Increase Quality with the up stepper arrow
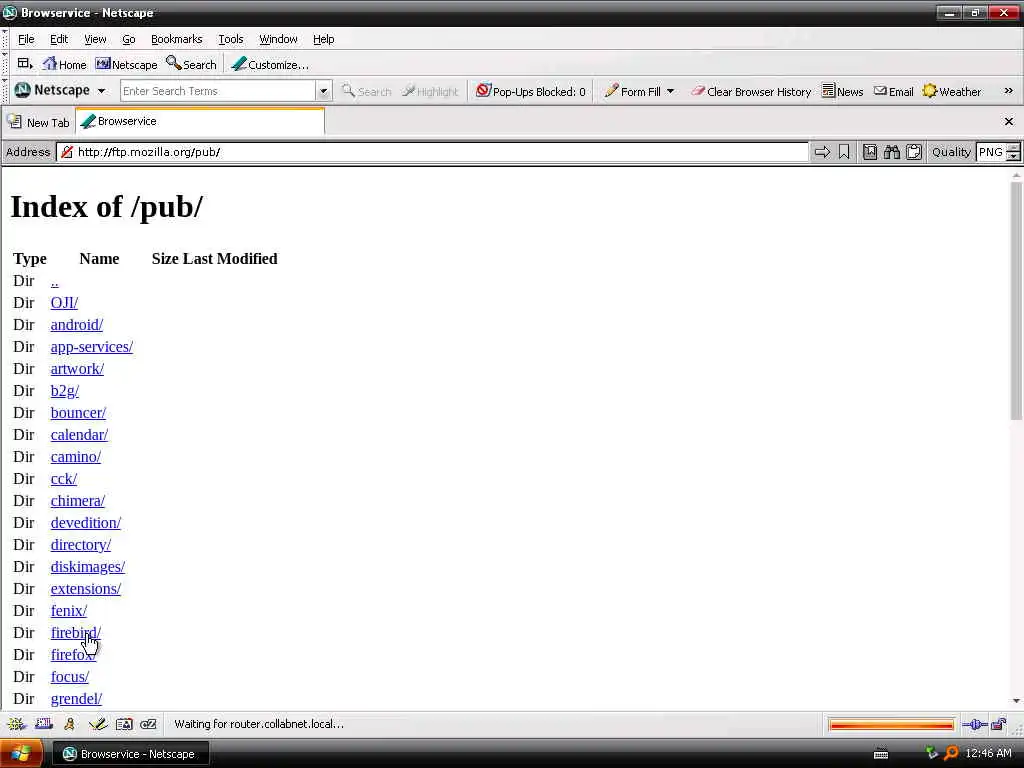 [1013, 148]
